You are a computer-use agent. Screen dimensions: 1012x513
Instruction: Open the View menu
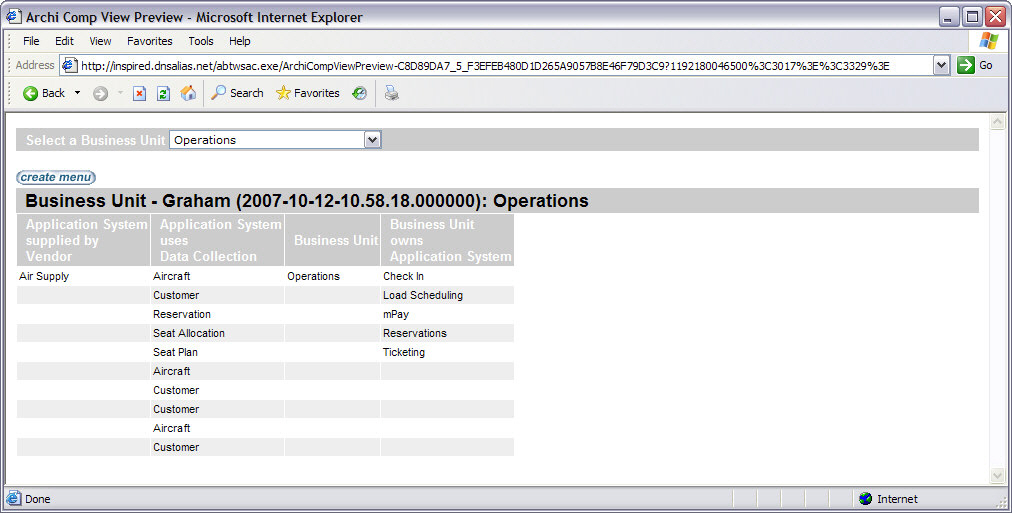pos(100,41)
